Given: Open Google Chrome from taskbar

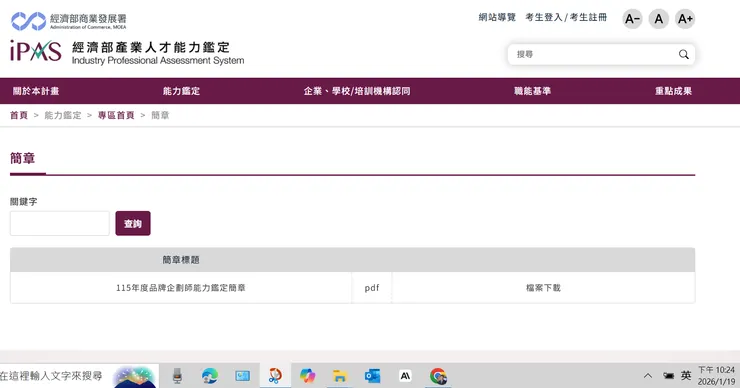Looking at the screenshot, I should click(x=438, y=376).
